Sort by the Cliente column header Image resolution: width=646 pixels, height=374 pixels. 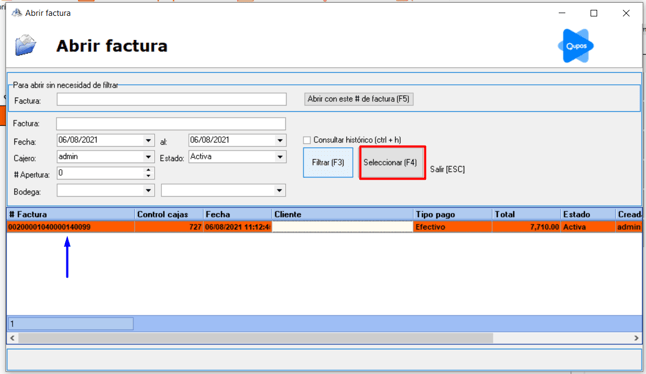point(342,214)
